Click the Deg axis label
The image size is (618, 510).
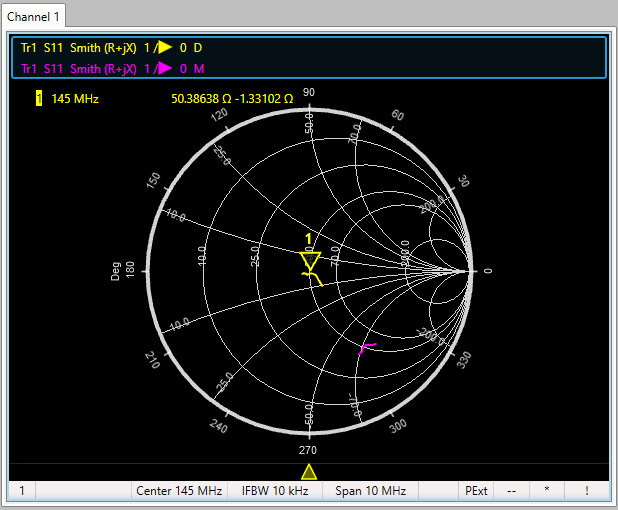[115, 271]
